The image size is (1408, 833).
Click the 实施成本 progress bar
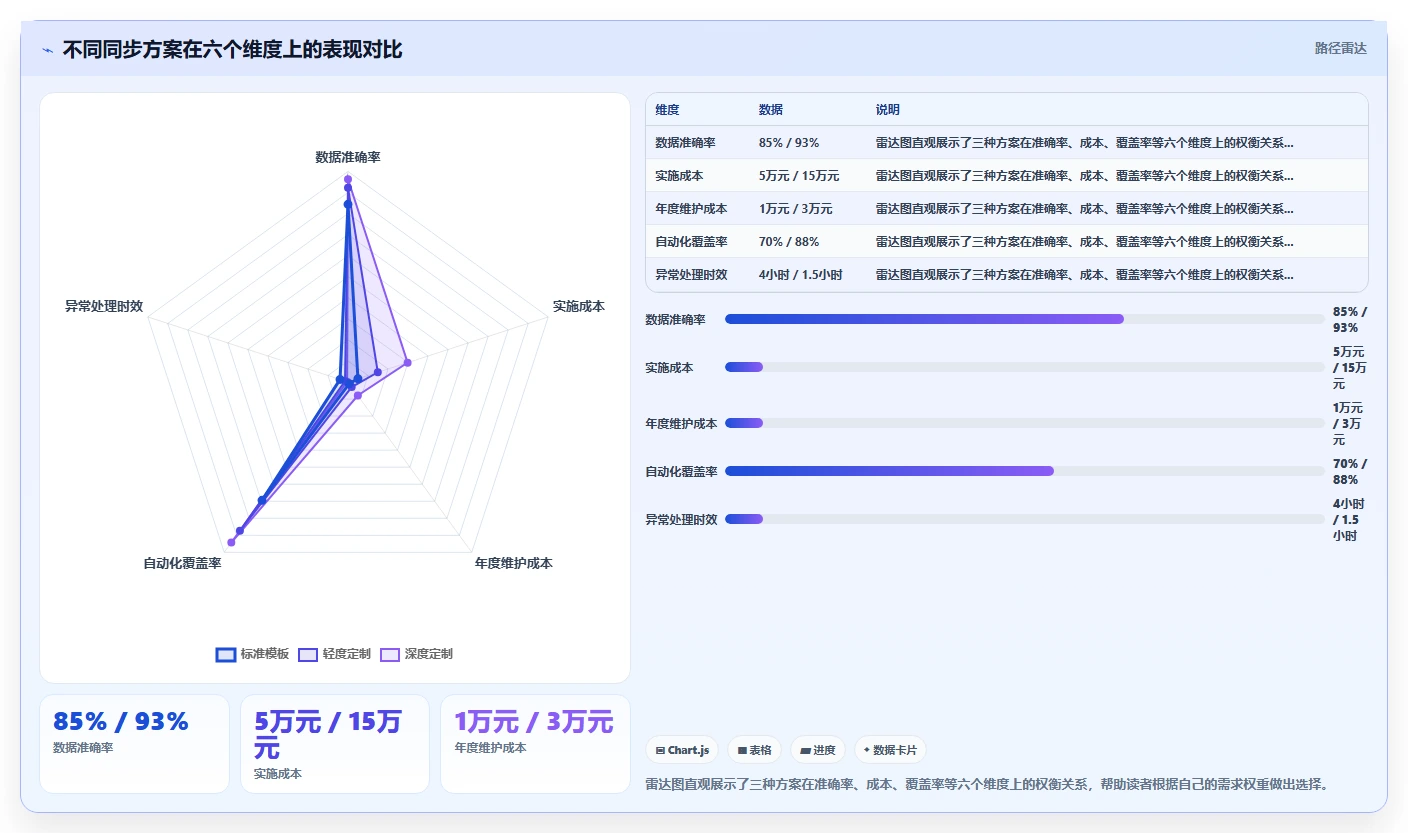(1024, 367)
